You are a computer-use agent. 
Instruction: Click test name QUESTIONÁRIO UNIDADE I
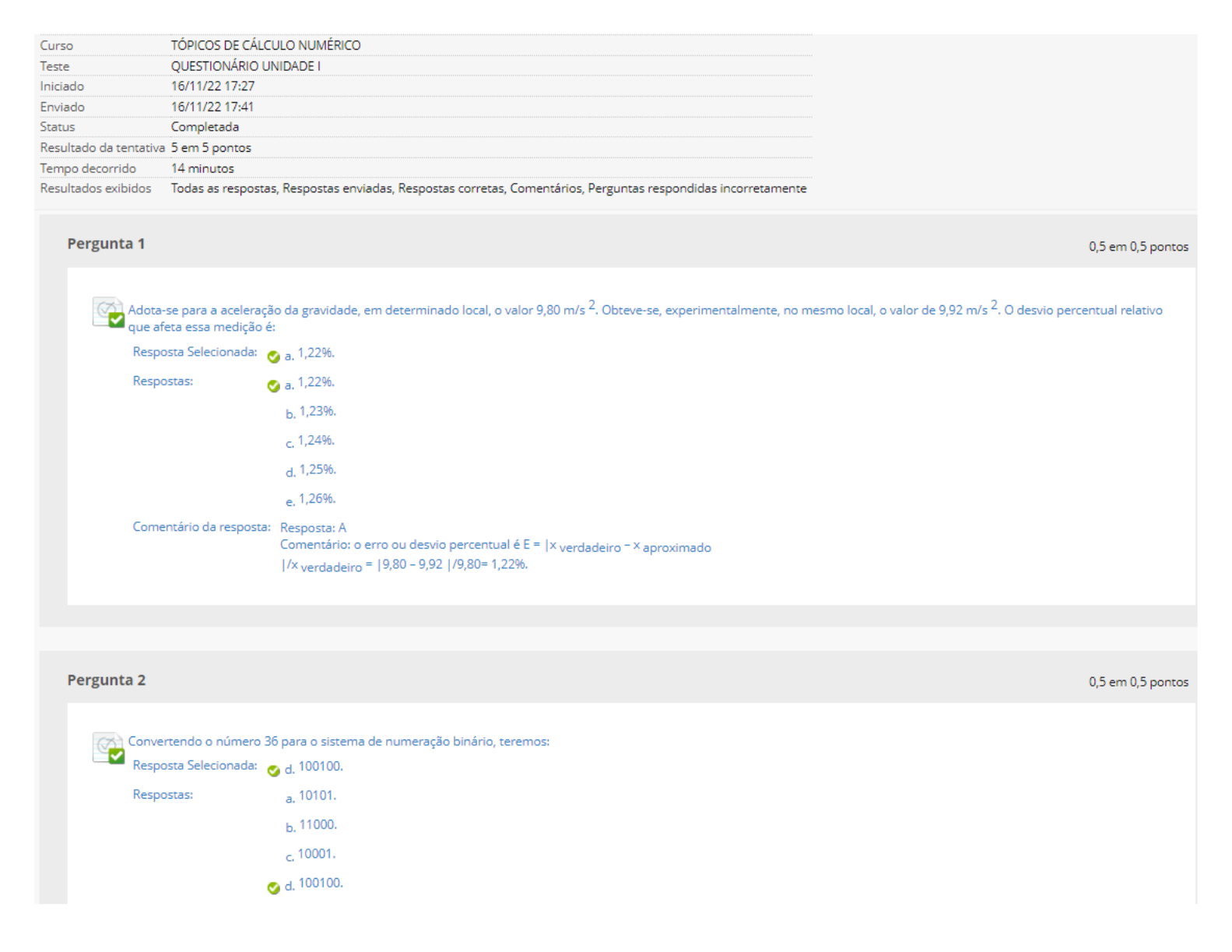(245, 66)
